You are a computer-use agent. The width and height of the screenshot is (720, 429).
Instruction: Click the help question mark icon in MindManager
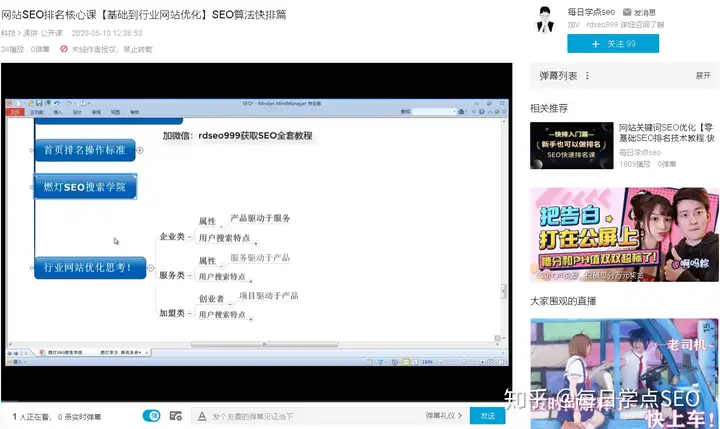[x=482, y=112]
